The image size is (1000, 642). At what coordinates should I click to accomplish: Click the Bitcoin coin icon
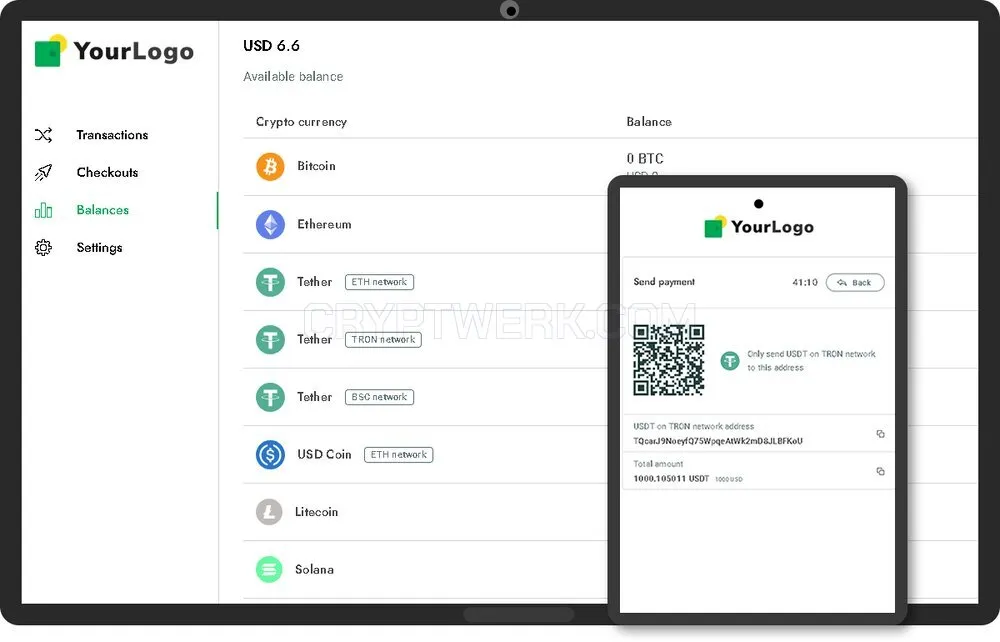click(270, 166)
